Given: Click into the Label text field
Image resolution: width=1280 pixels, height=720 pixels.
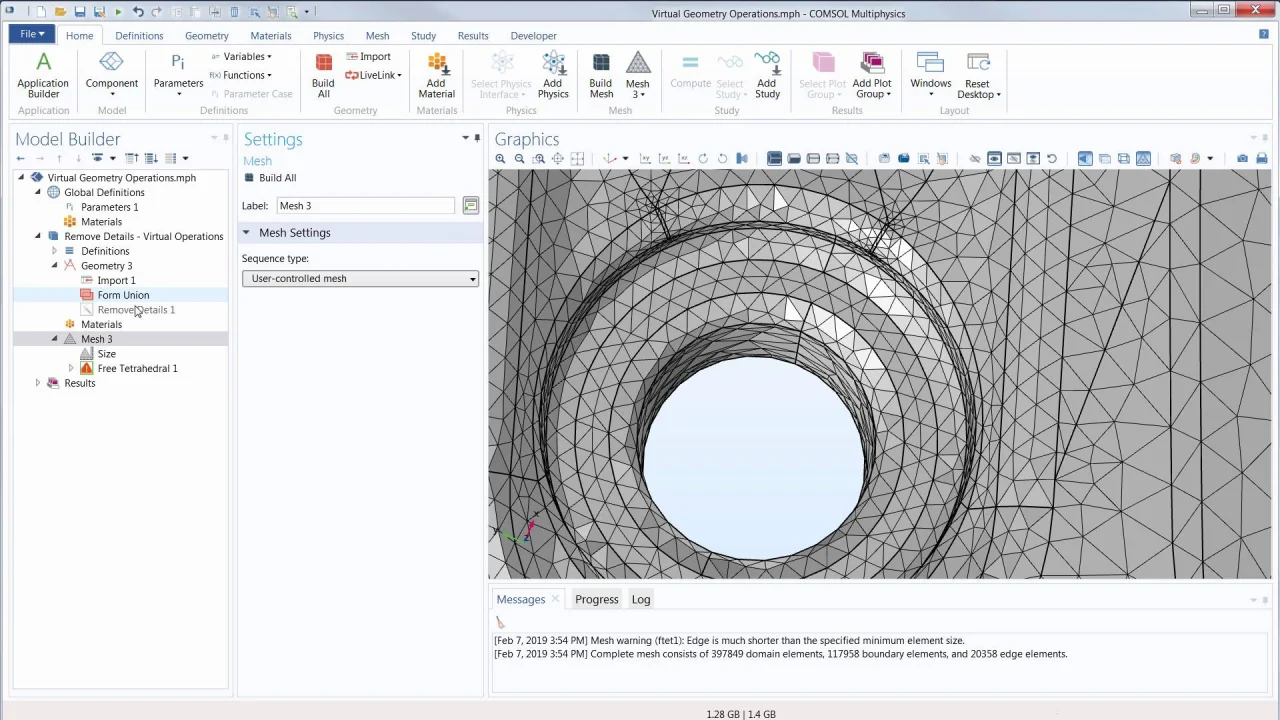Looking at the screenshot, I should 365,206.
